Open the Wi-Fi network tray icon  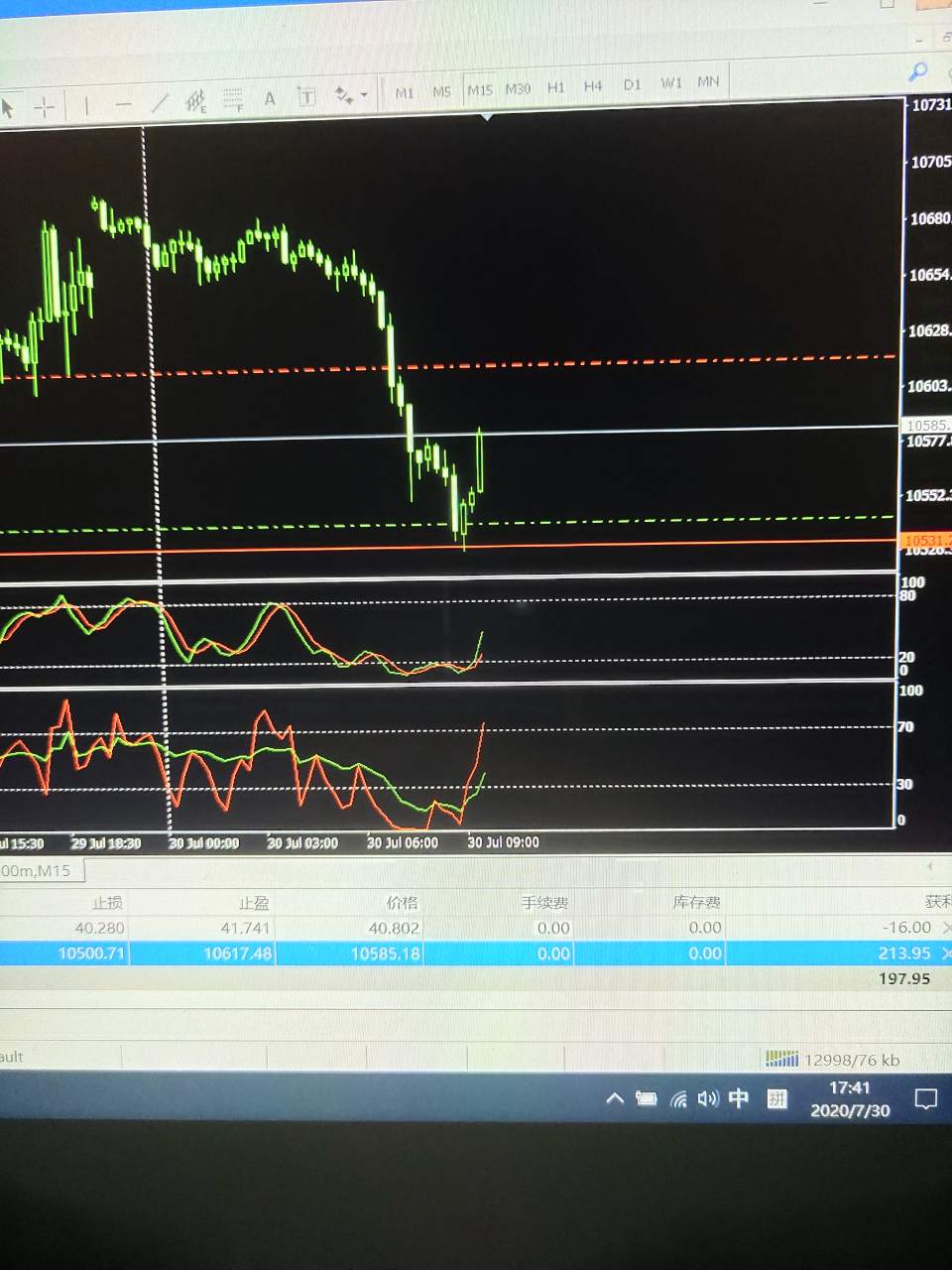tap(678, 1099)
